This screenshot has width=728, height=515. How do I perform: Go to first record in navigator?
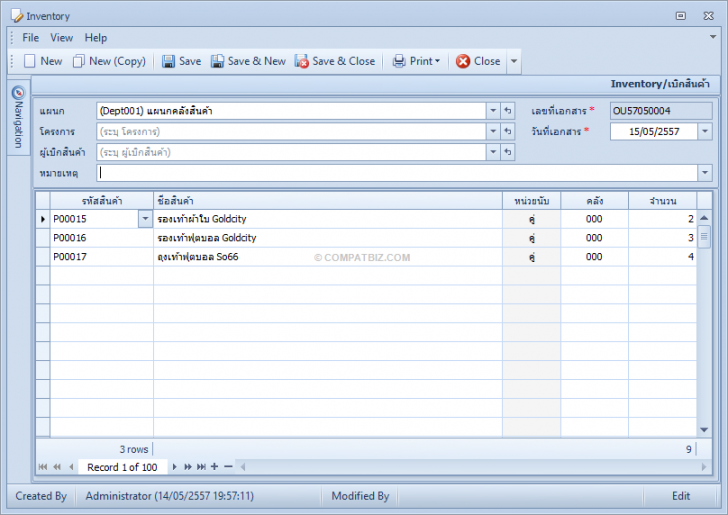(x=43, y=467)
